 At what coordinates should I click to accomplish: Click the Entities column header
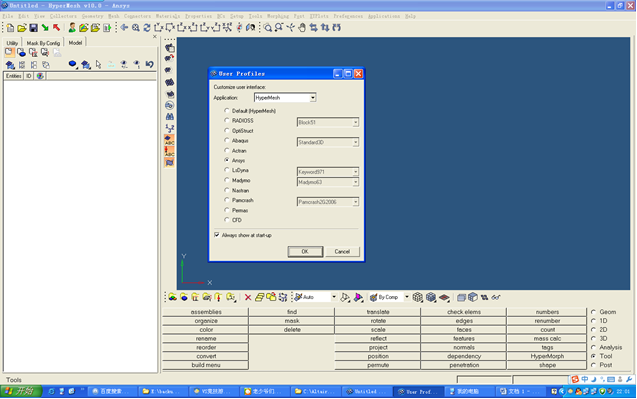(x=13, y=76)
